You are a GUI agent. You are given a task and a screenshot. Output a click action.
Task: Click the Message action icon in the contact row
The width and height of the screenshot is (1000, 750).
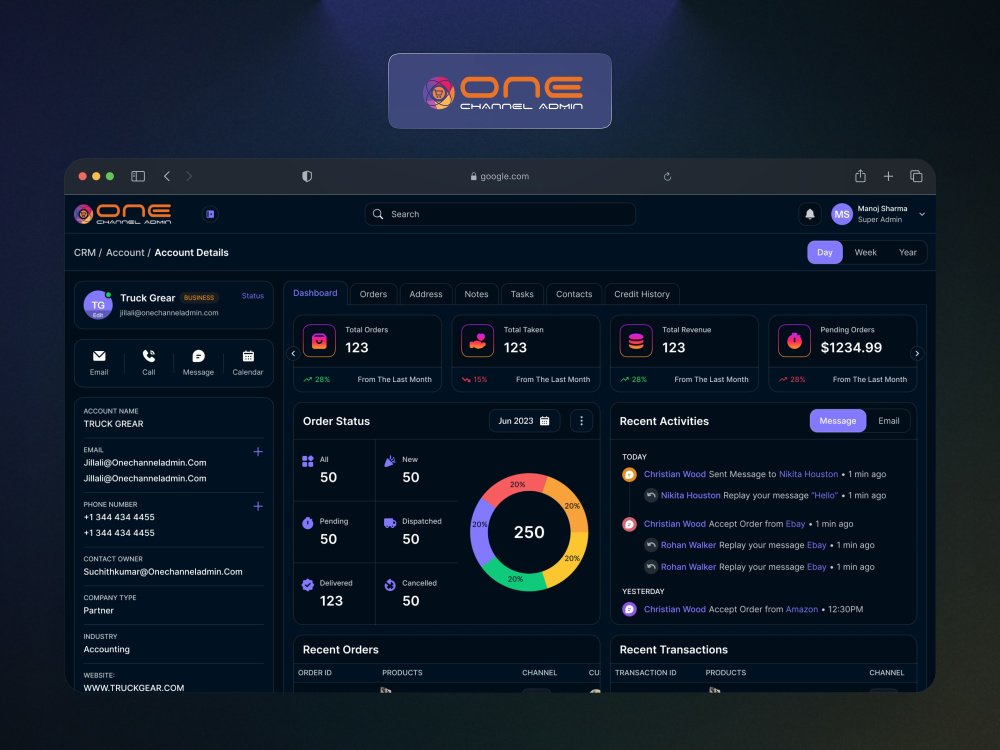[x=198, y=356]
